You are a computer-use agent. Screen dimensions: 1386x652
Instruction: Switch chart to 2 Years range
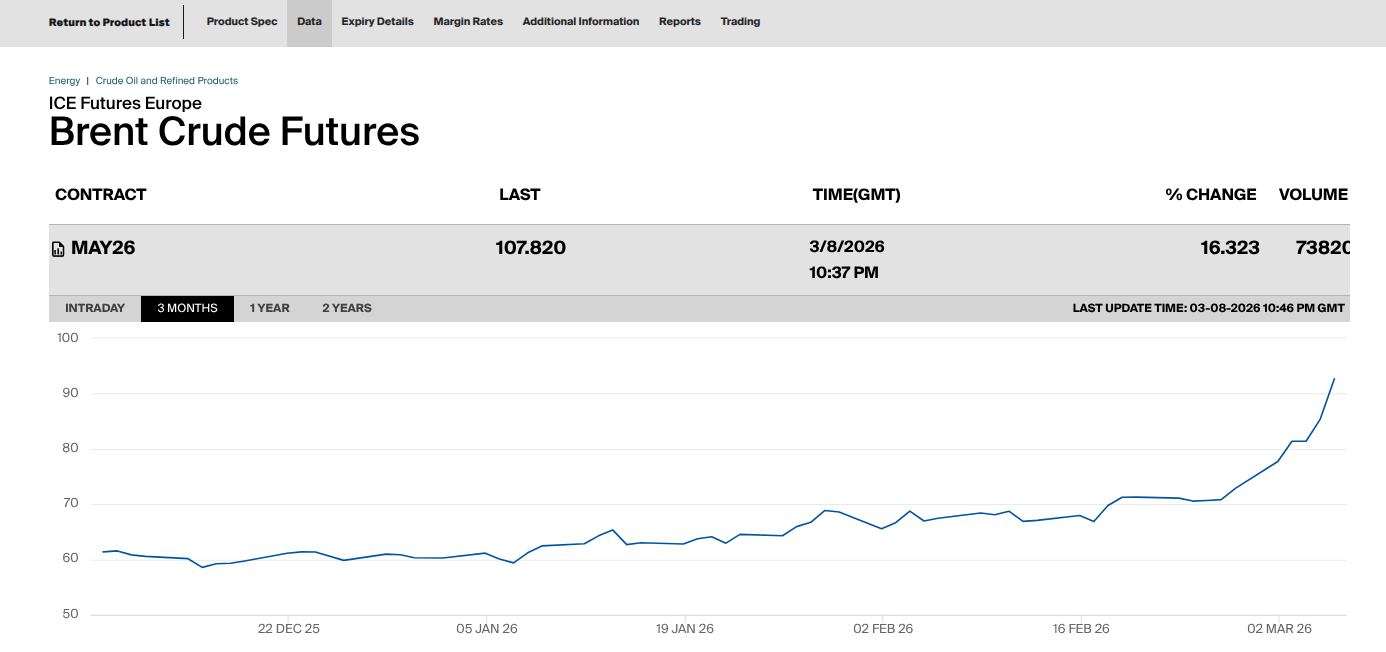tap(346, 308)
